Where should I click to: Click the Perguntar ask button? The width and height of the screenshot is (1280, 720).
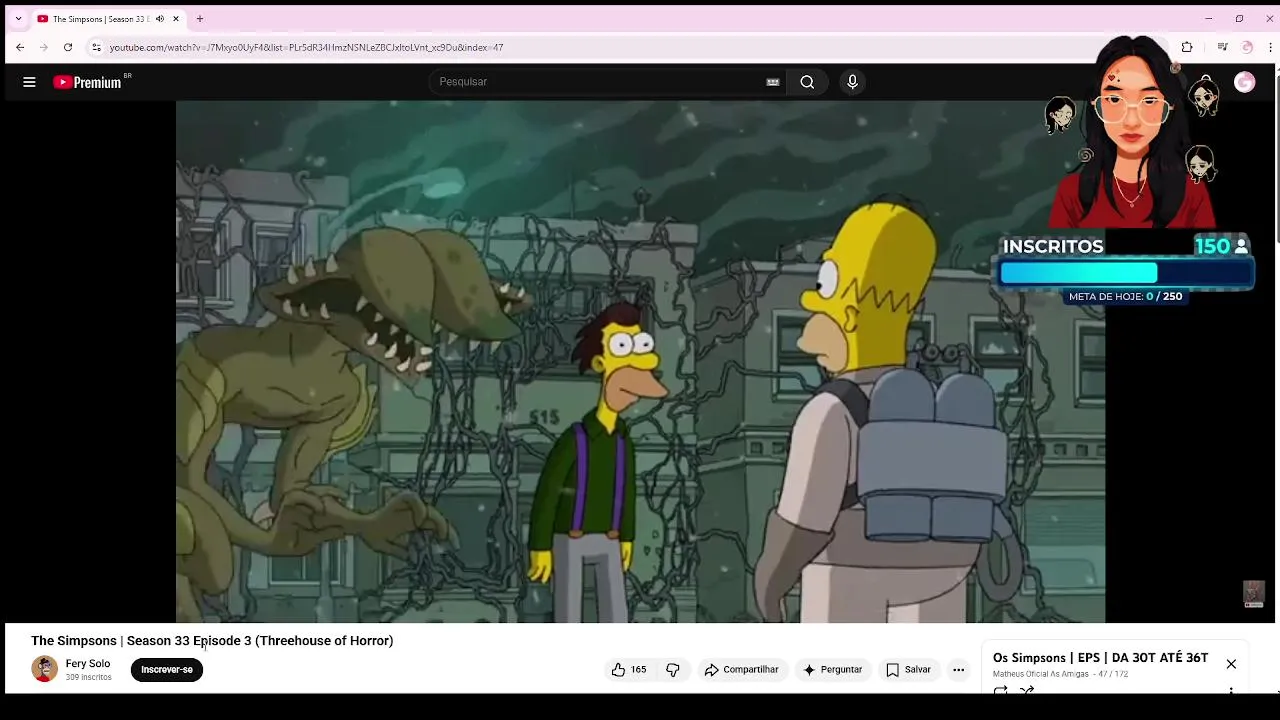[832, 670]
